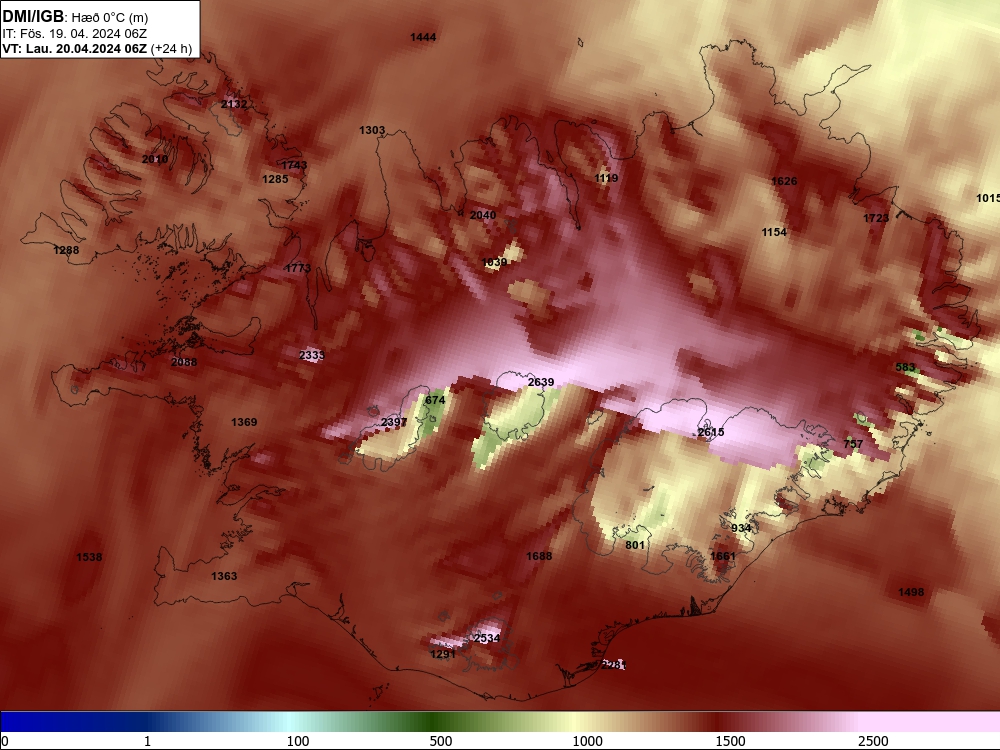Screen dimensions: 1000x750
Task: Select the 583 value in the east
Action: click(x=905, y=367)
